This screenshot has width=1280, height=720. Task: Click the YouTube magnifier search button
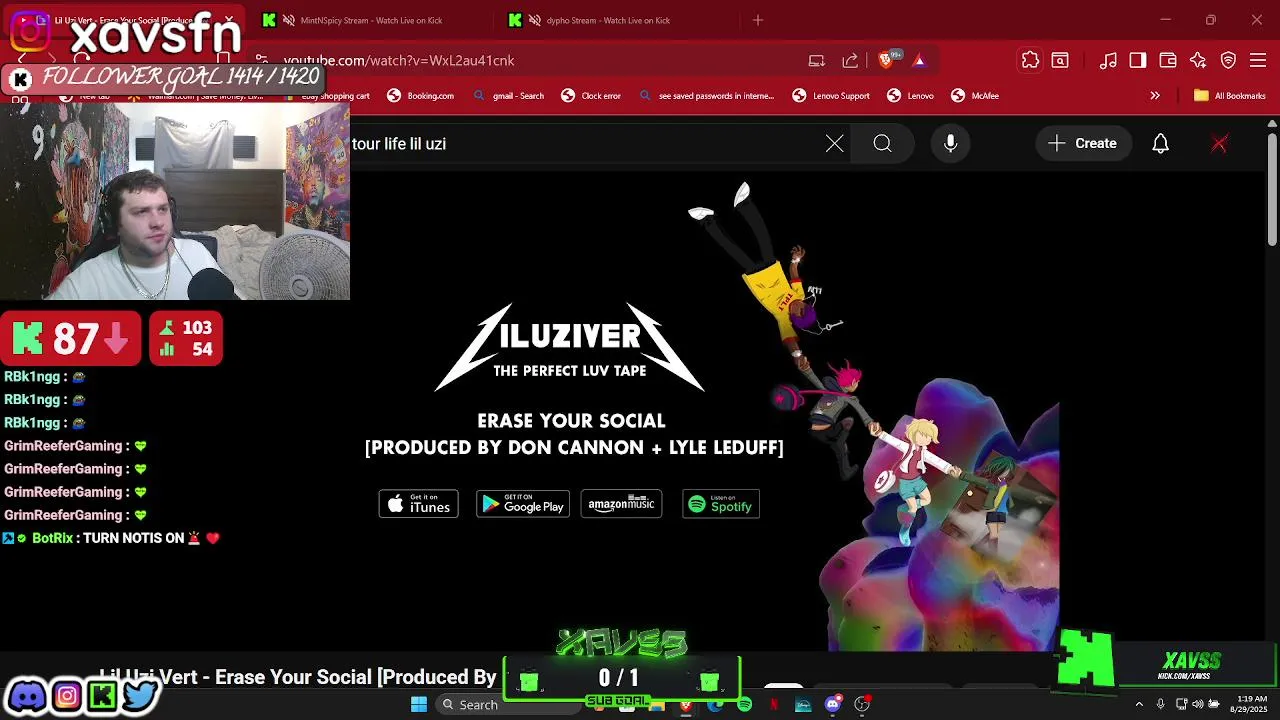coord(883,144)
